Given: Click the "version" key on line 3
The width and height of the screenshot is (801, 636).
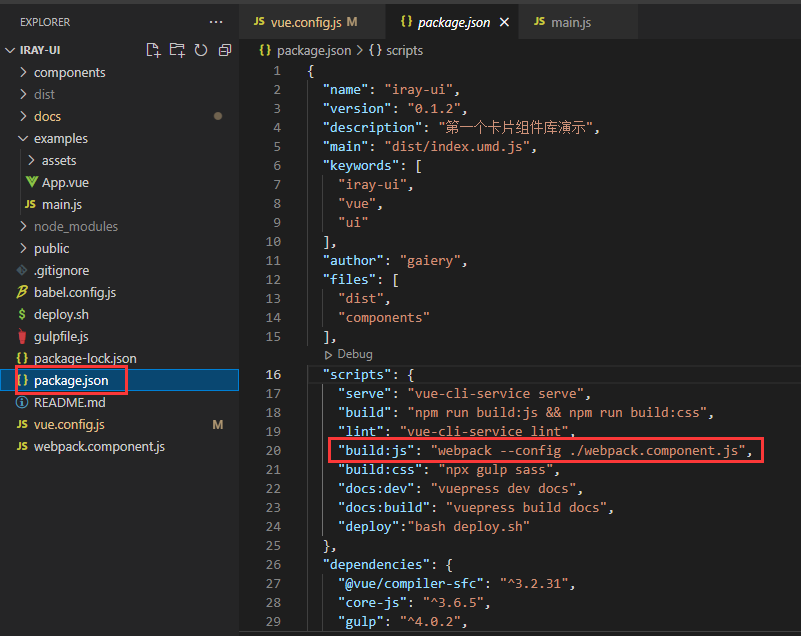Looking at the screenshot, I should point(357,108).
